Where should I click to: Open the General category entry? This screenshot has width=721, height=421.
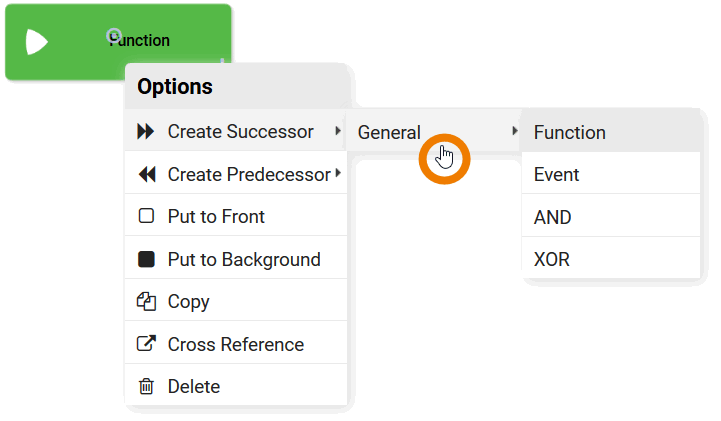[x=390, y=132]
